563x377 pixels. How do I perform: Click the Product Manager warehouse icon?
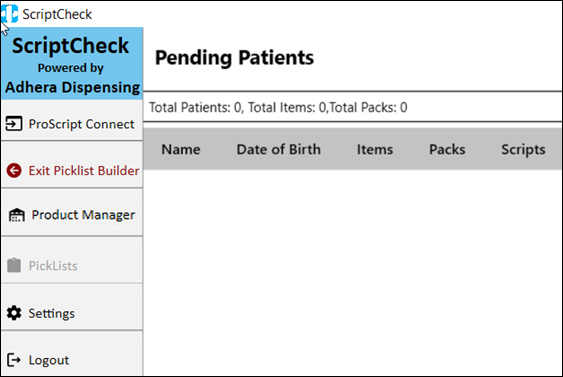click(17, 215)
